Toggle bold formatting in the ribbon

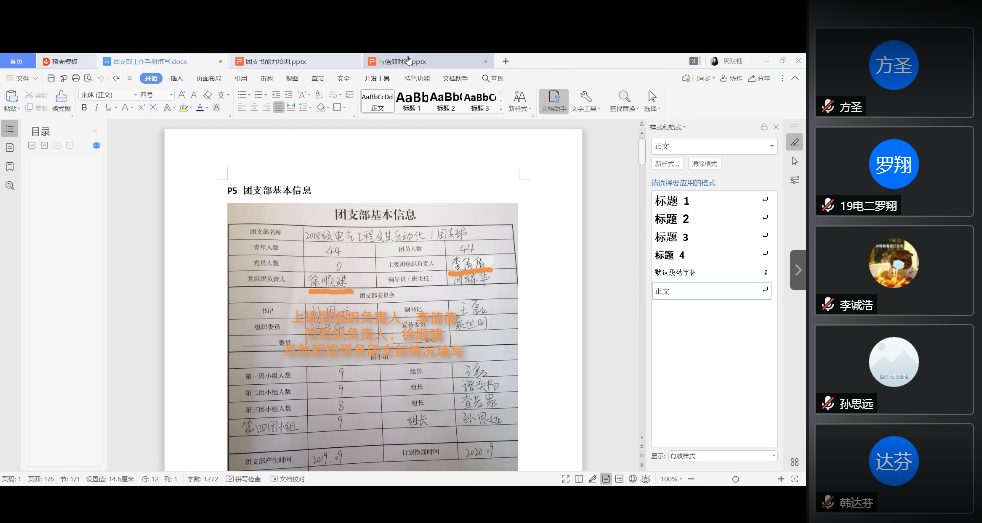click(x=84, y=107)
